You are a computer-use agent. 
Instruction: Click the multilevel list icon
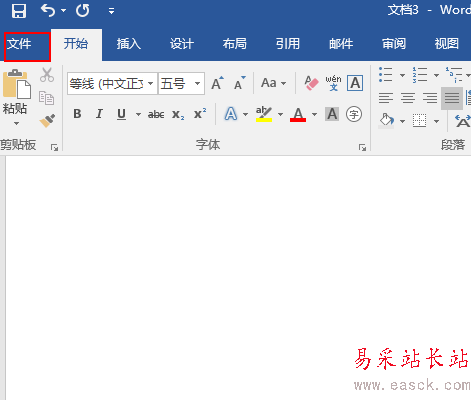[454, 75]
